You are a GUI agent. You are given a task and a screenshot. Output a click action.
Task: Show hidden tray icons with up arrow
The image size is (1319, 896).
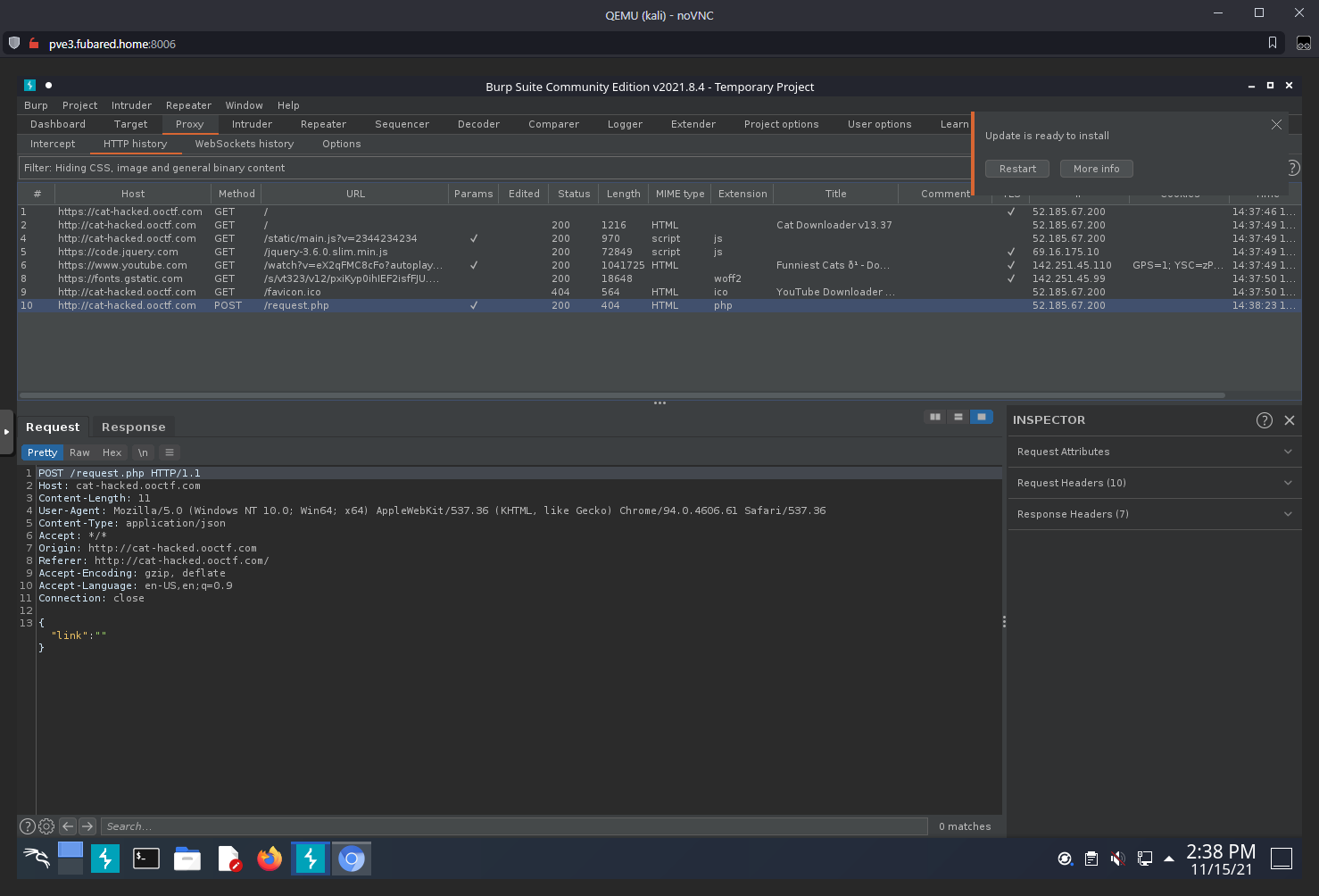(x=1169, y=859)
